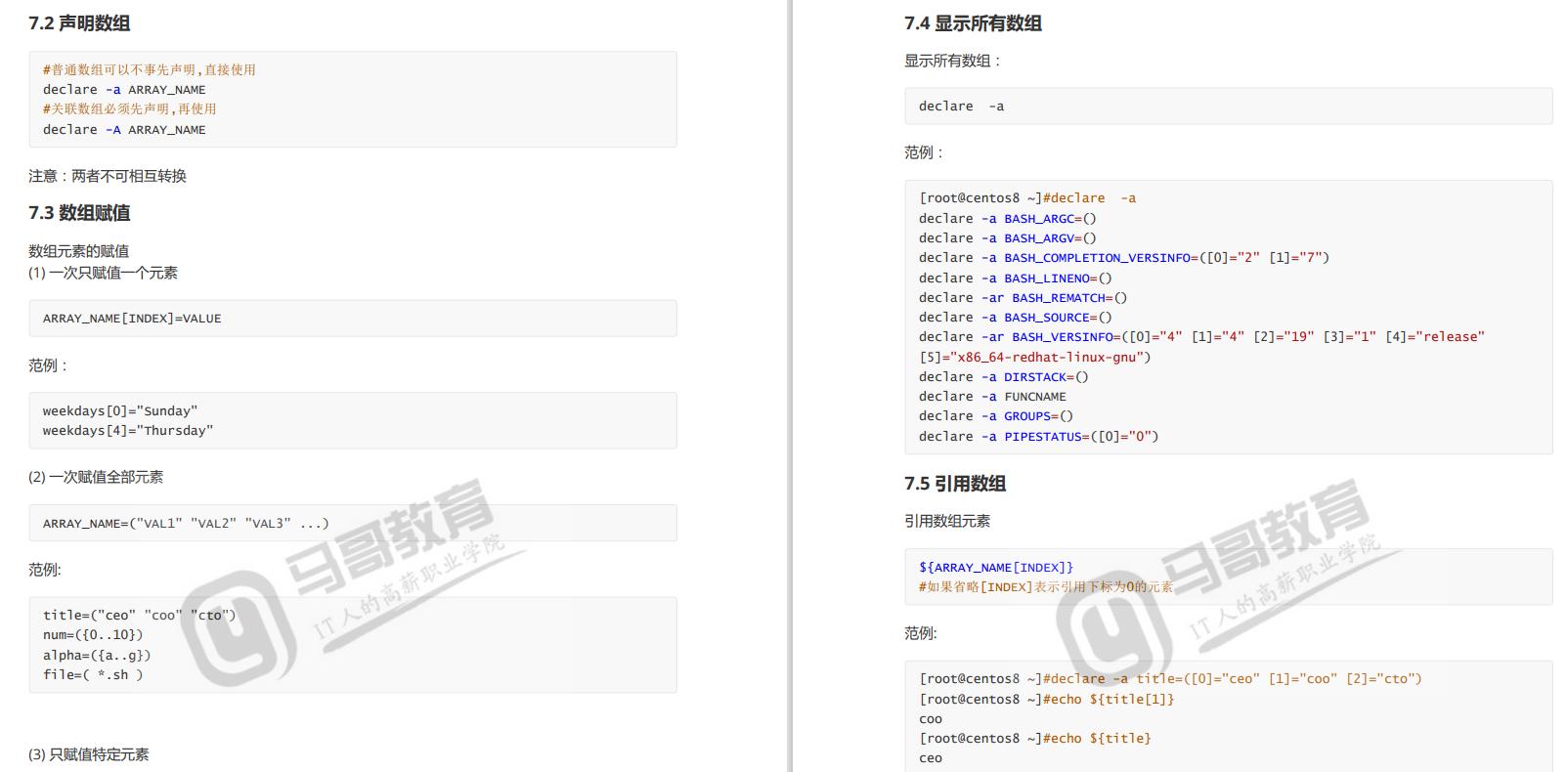Click the note "注意：两者不可相互转换"

[108, 176]
